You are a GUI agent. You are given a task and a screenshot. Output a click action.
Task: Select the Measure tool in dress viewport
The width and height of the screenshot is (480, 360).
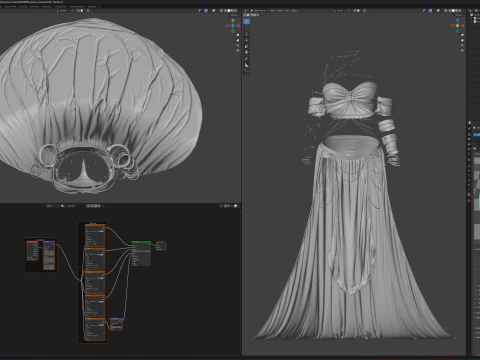click(x=246, y=65)
